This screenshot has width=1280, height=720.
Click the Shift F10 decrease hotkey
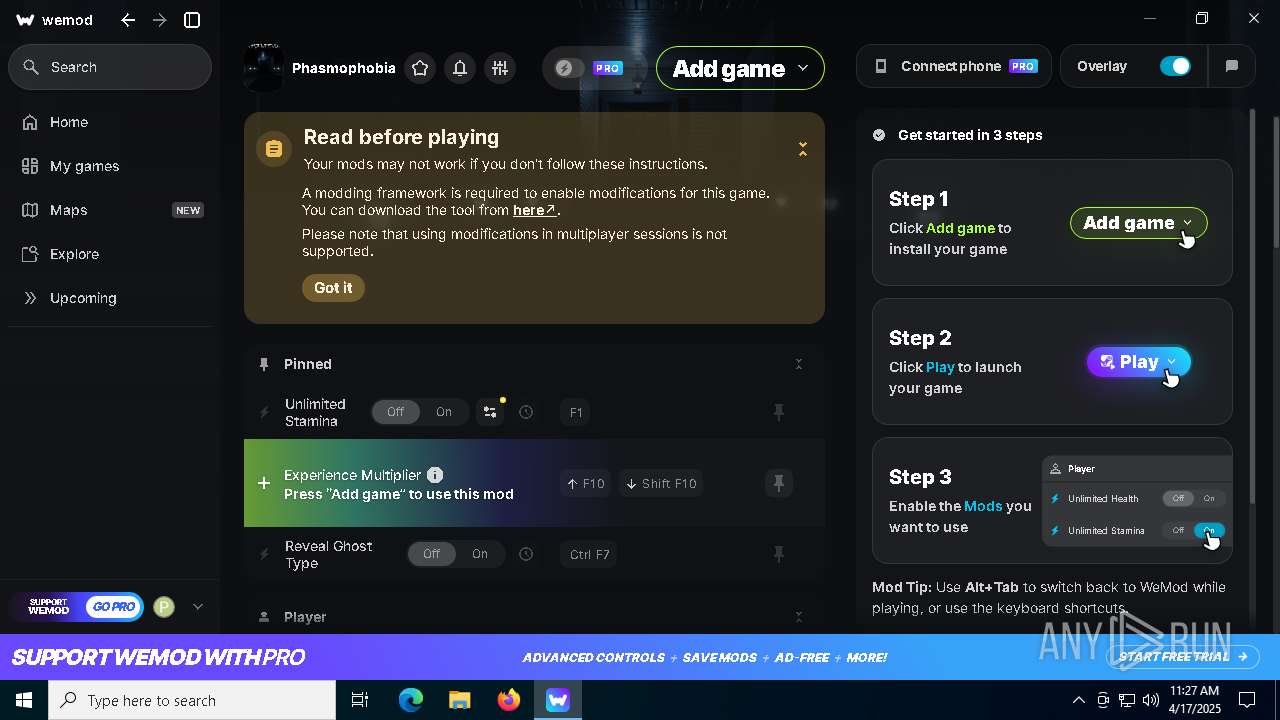coord(661,484)
